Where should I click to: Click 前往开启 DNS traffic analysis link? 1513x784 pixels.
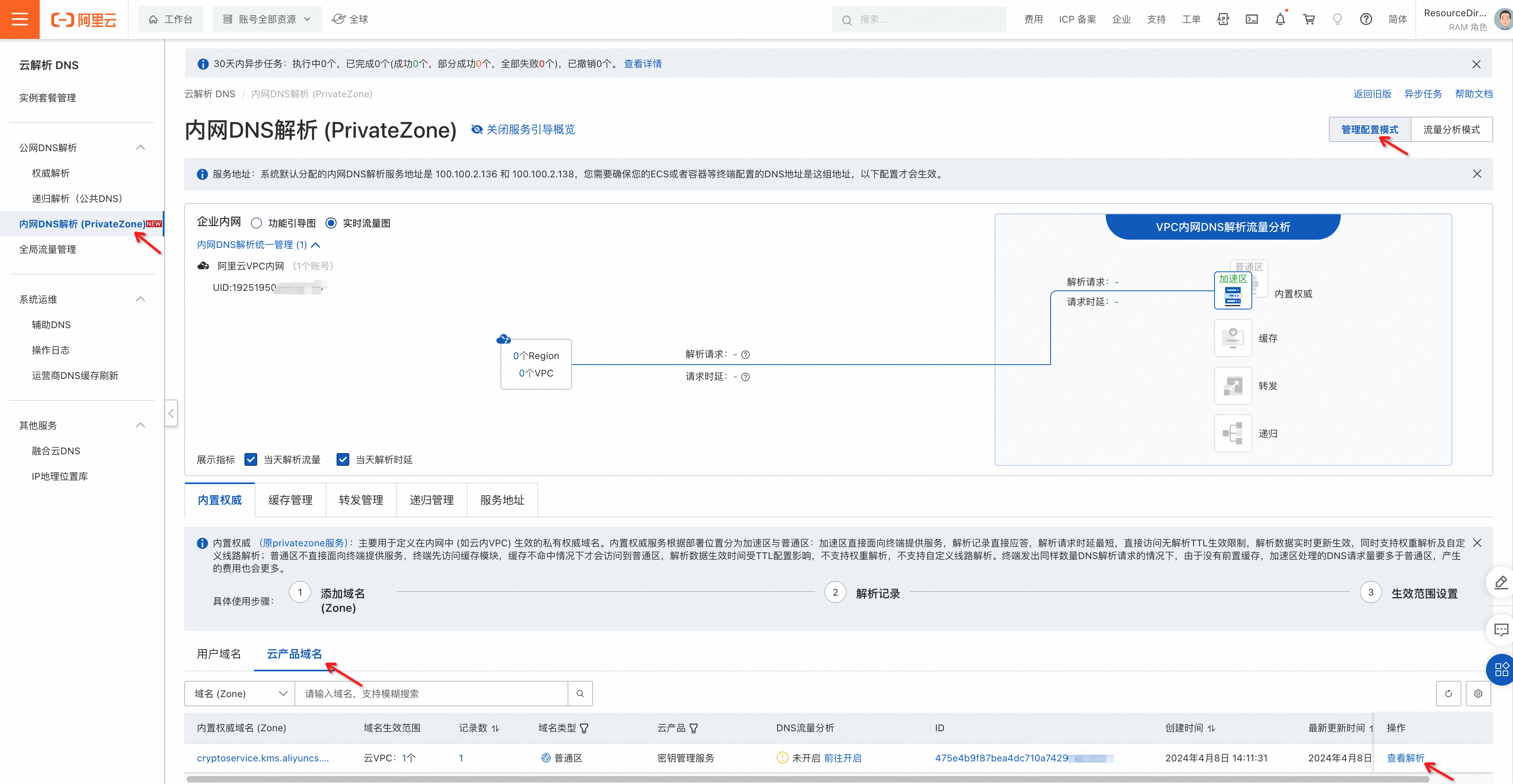click(x=843, y=758)
